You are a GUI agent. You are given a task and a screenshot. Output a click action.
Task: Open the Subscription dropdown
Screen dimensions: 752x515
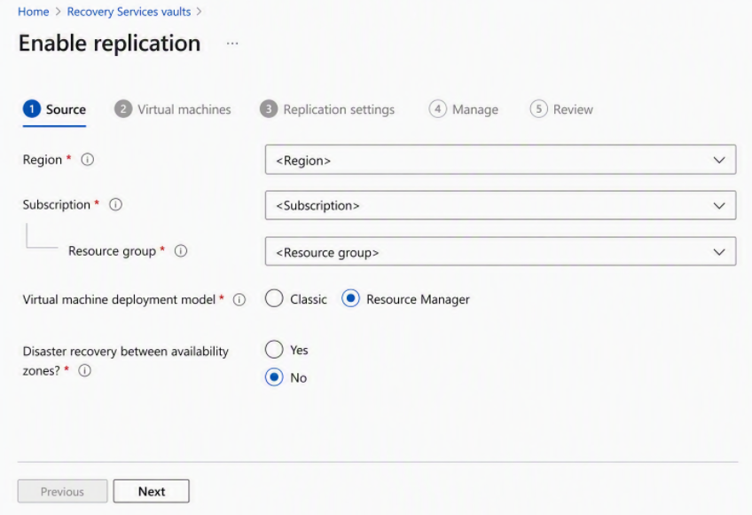tap(500, 205)
